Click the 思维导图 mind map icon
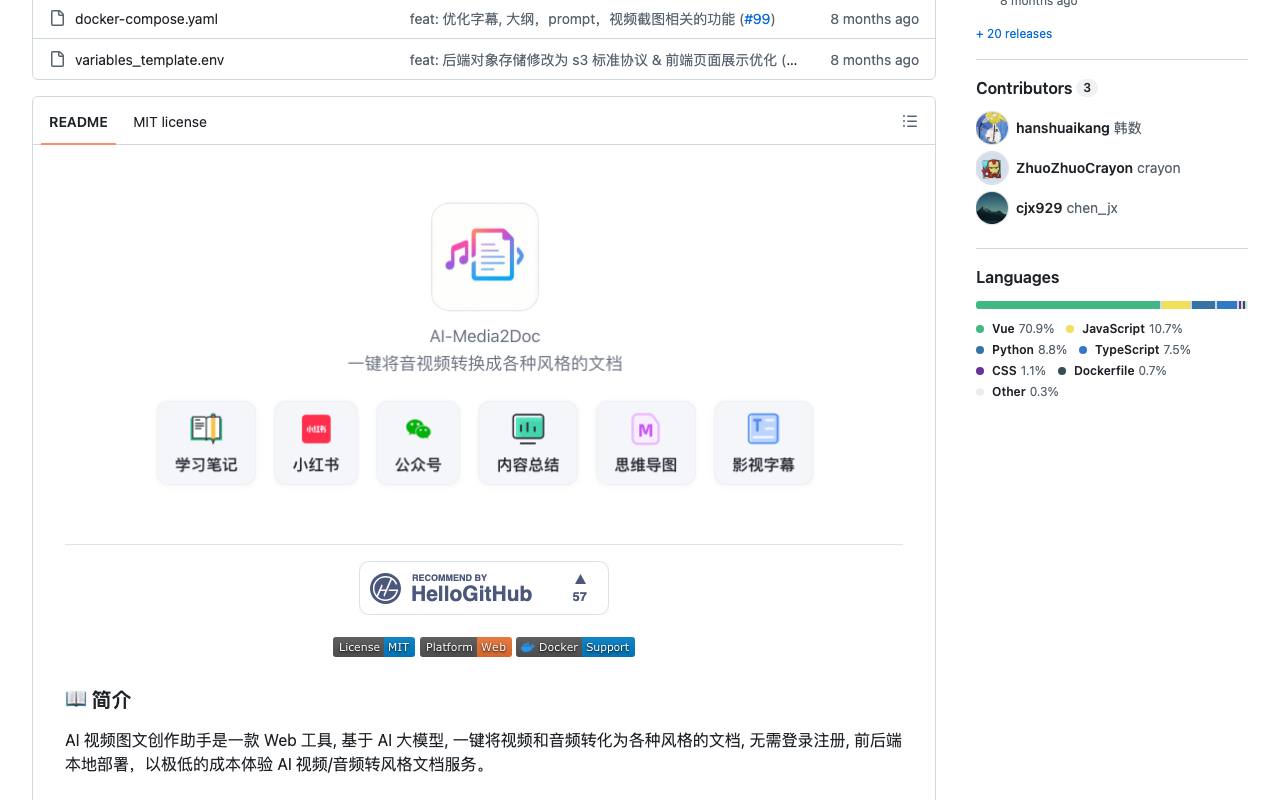 click(x=646, y=429)
